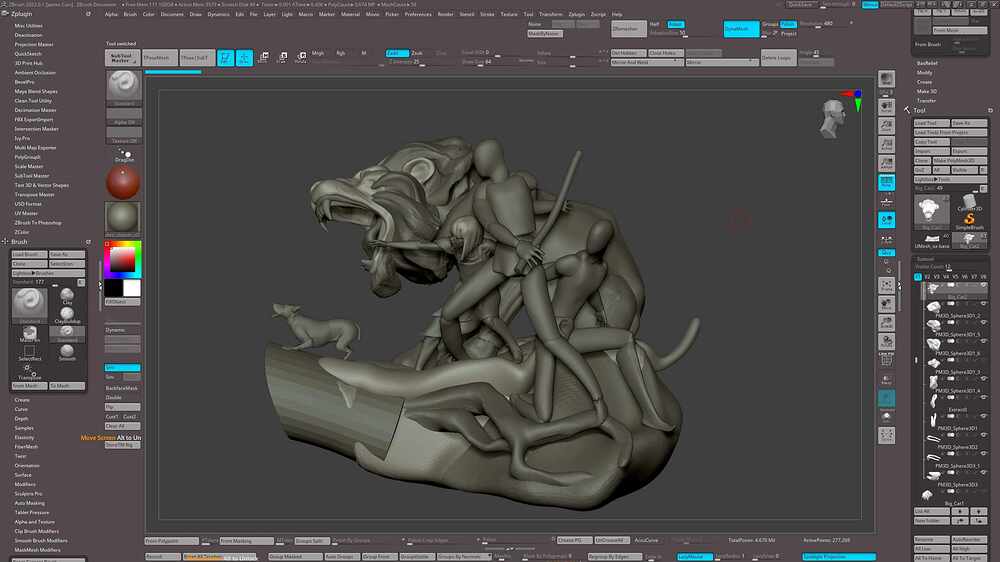The image size is (1000, 562).
Task: Open the red material sphere selector
Action: click(x=122, y=183)
